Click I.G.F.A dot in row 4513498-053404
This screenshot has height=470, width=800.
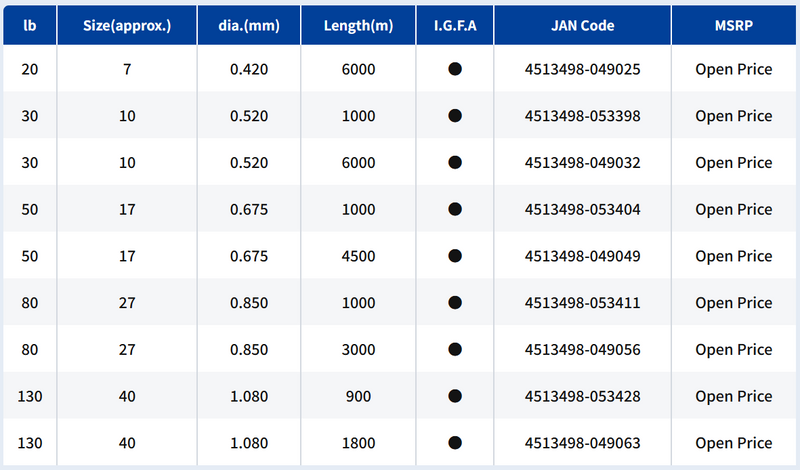(x=455, y=209)
